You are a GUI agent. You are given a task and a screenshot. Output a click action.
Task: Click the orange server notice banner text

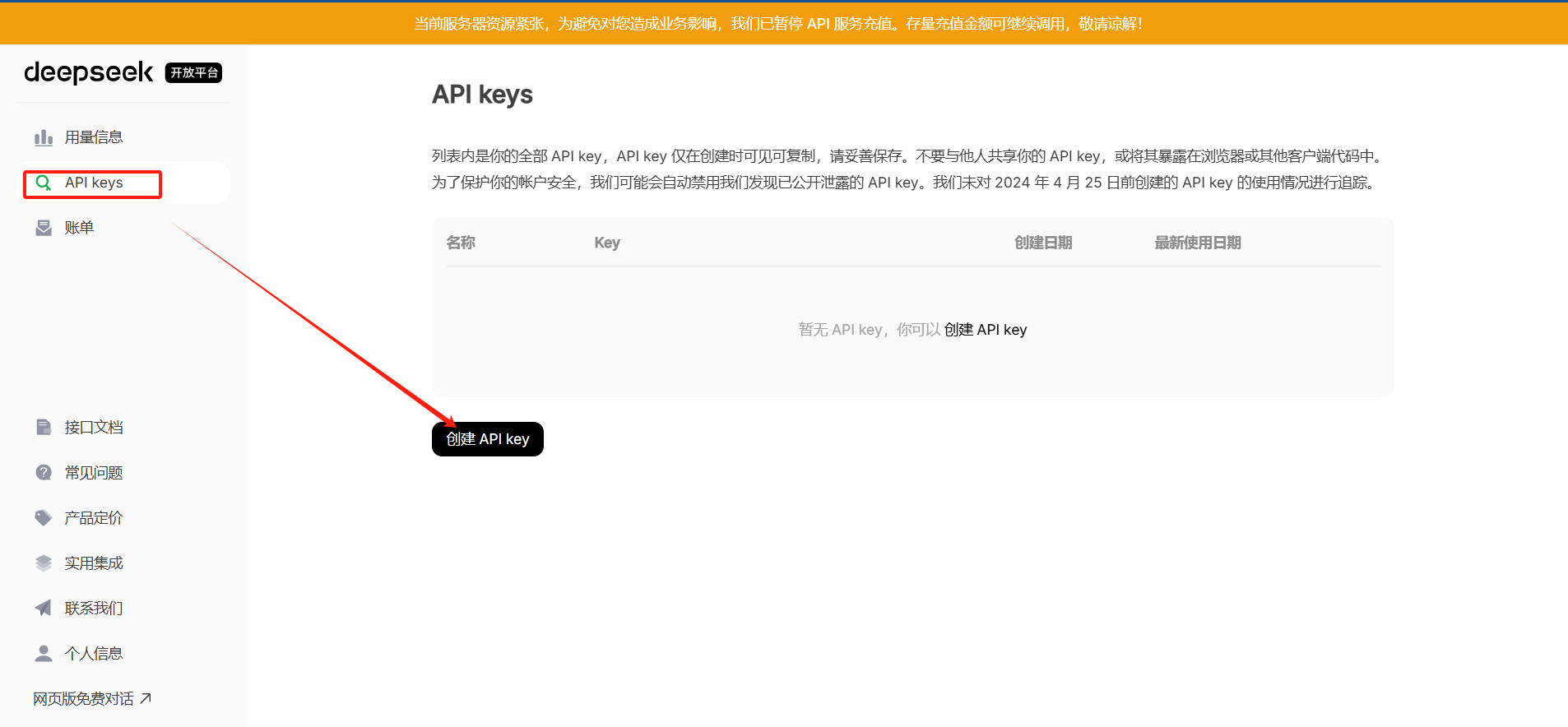pos(778,24)
